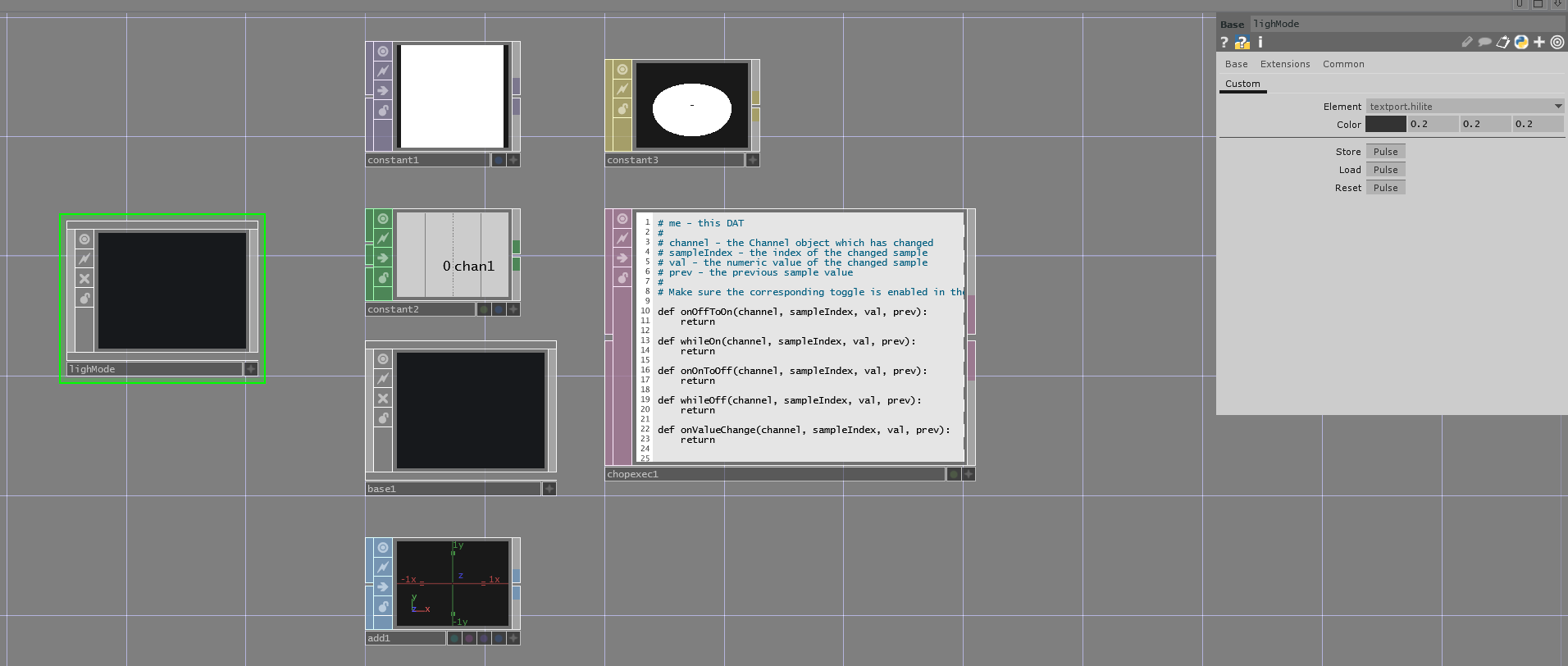Screen dimensions: 1568x666
Task: Click viewer circle icon on chopexec1 node
Action: (x=622, y=219)
